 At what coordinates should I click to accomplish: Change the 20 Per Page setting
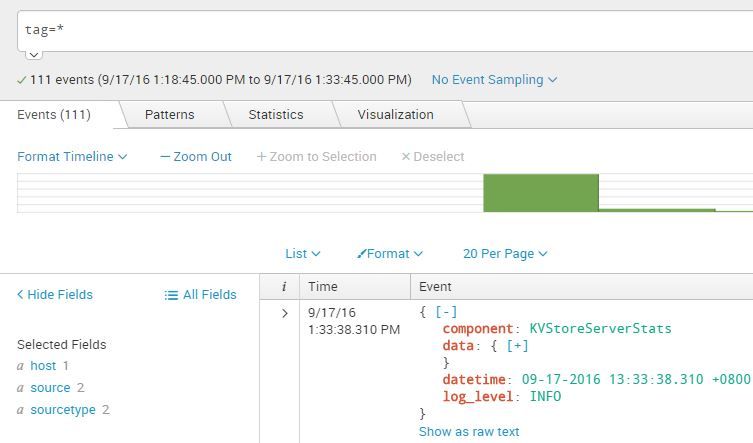505,254
